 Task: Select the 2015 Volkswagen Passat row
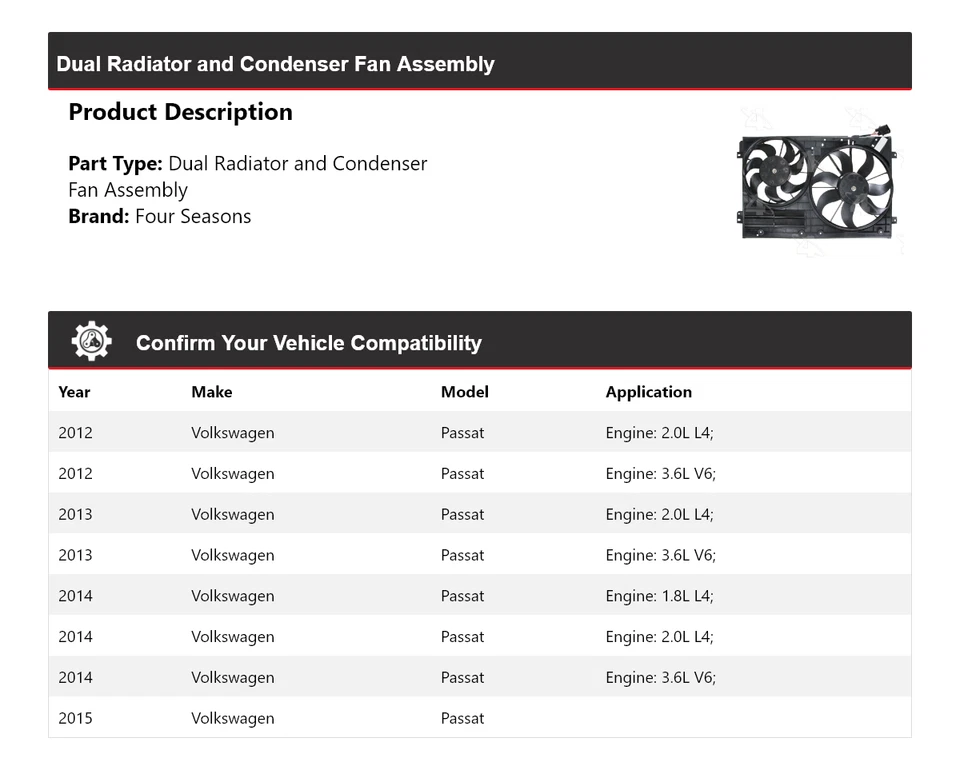tap(479, 718)
